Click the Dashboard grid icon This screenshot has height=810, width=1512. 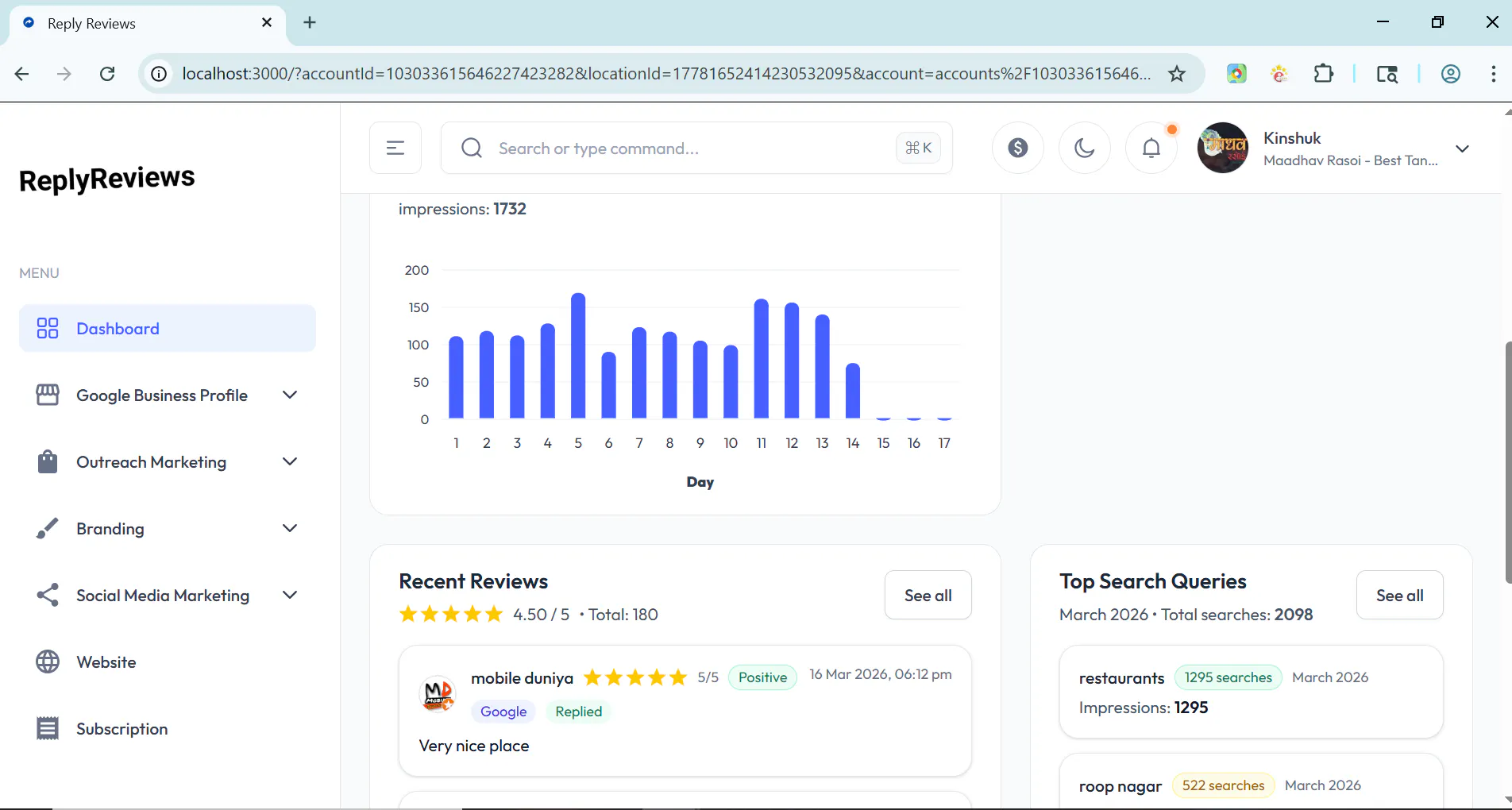(x=48, y=328)
